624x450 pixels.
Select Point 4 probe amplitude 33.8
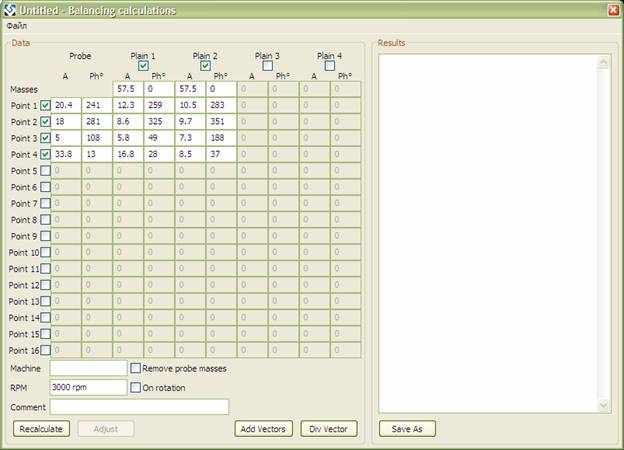pos(66,154)
